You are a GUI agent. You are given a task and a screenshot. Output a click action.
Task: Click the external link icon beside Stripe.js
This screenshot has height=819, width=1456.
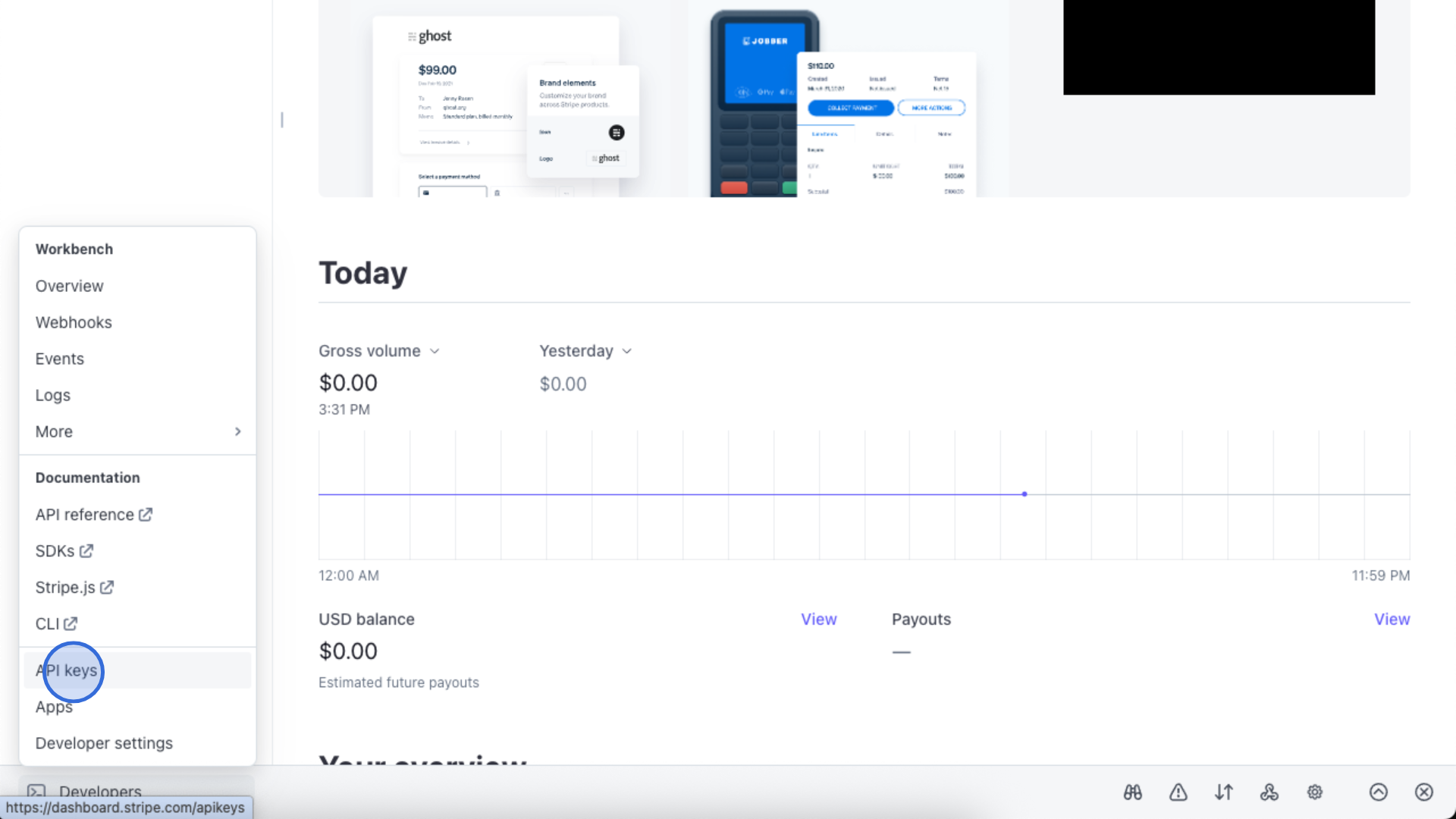(x=107, y=587)
